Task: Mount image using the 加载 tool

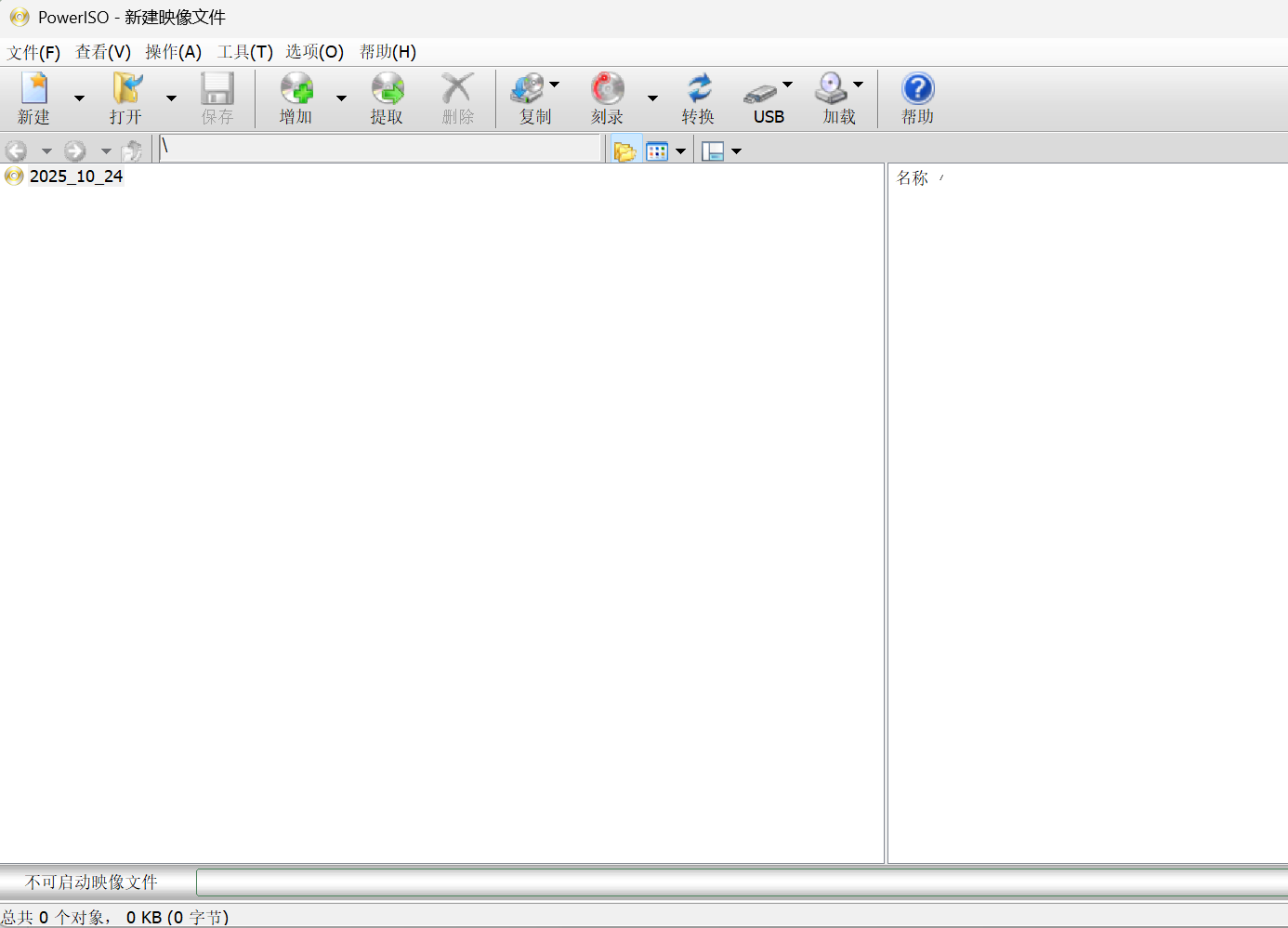Action: click(x=835, y=98)
